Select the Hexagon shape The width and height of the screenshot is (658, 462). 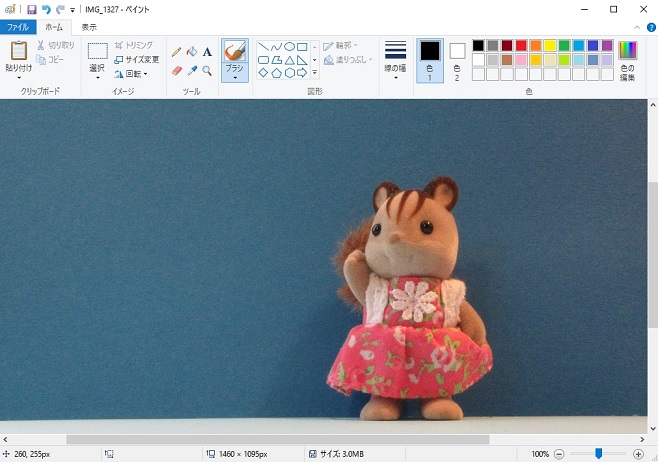(289, 73)
